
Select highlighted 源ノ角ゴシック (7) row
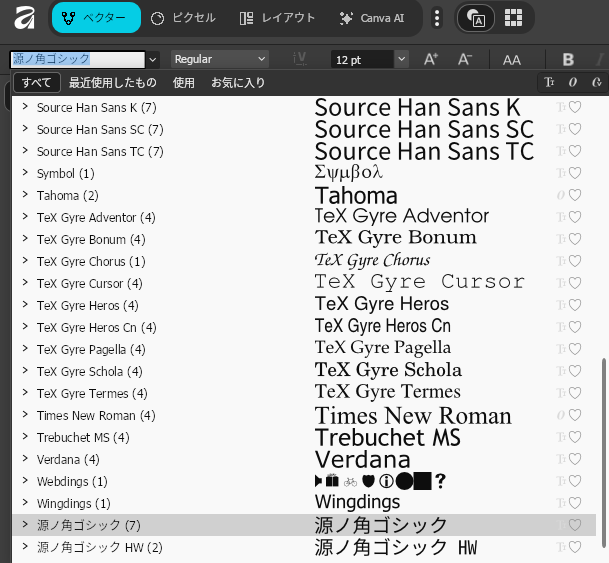pos(304,525)
